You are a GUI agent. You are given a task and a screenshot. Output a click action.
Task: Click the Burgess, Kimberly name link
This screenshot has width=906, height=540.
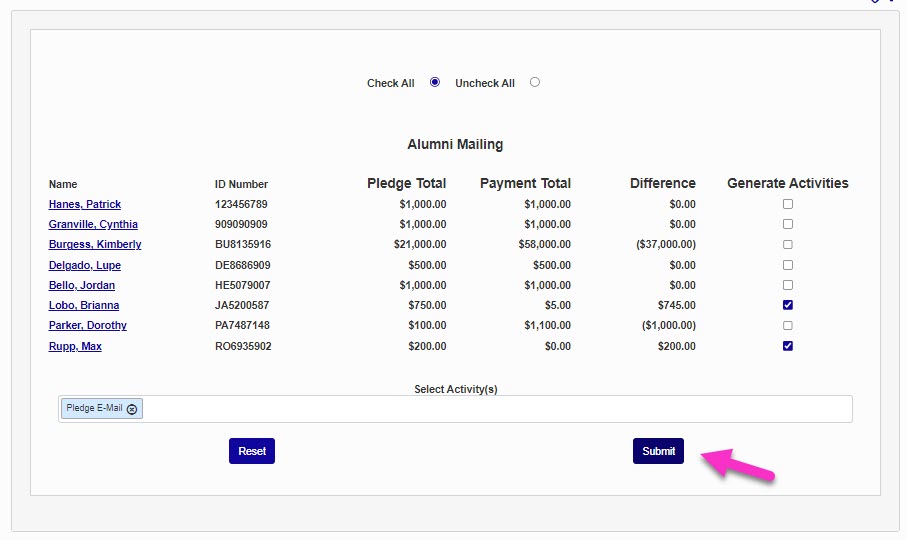[x=95, y=244]
